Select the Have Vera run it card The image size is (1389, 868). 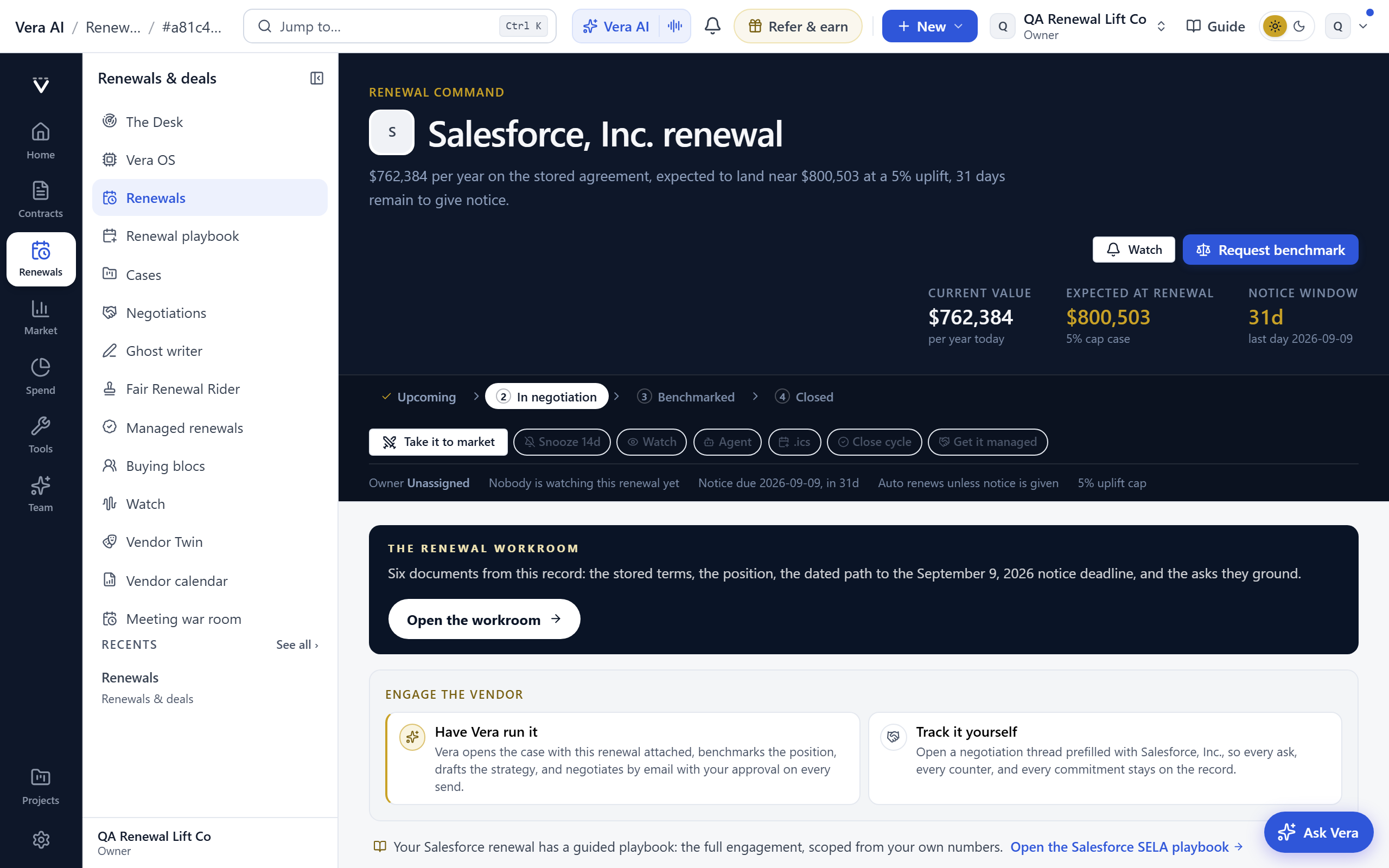[x=623, y=758]
